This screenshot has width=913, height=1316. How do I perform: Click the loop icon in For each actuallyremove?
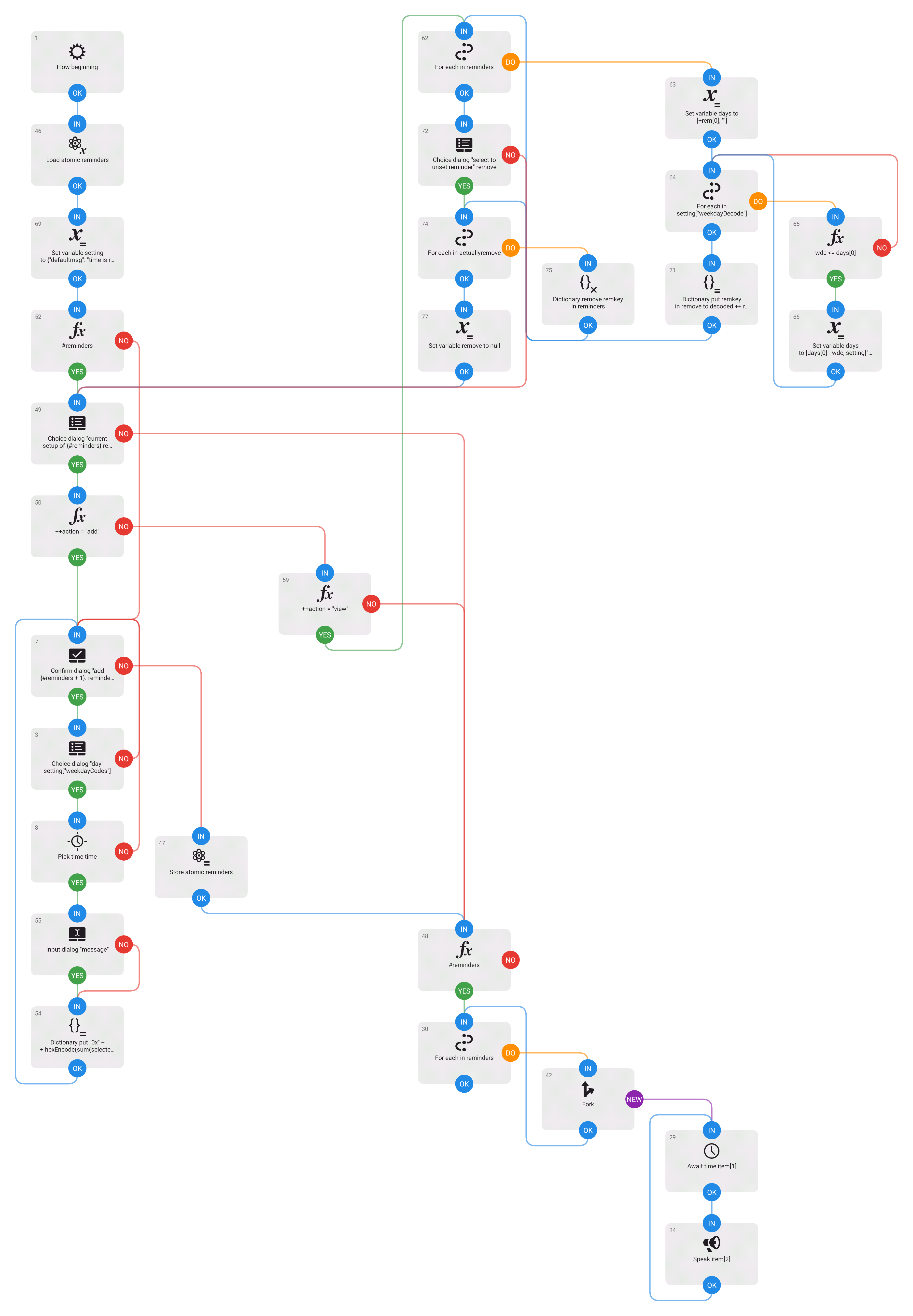coord(464,237)
